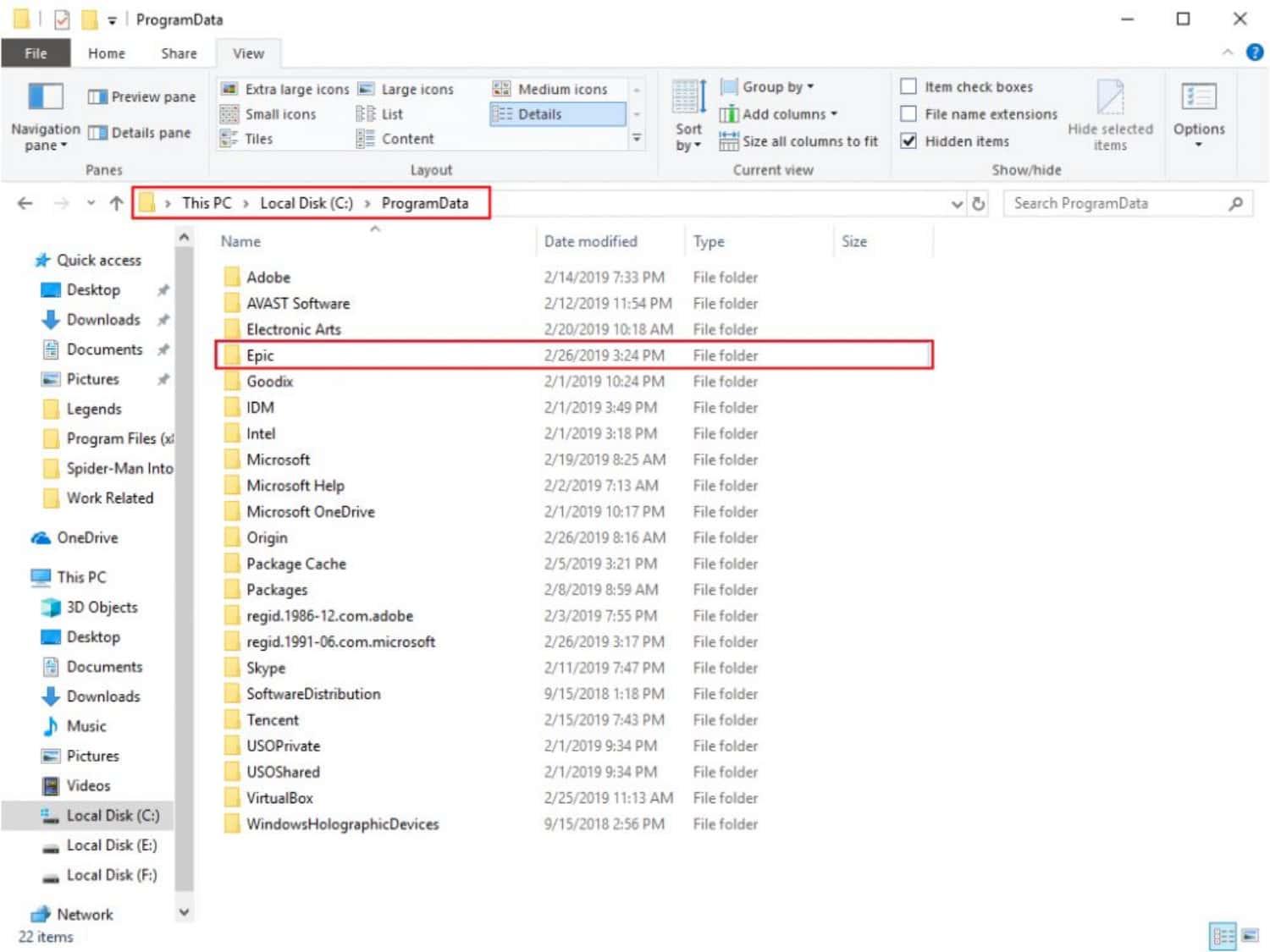Open the Add columns dropdown

coord(779,113)
